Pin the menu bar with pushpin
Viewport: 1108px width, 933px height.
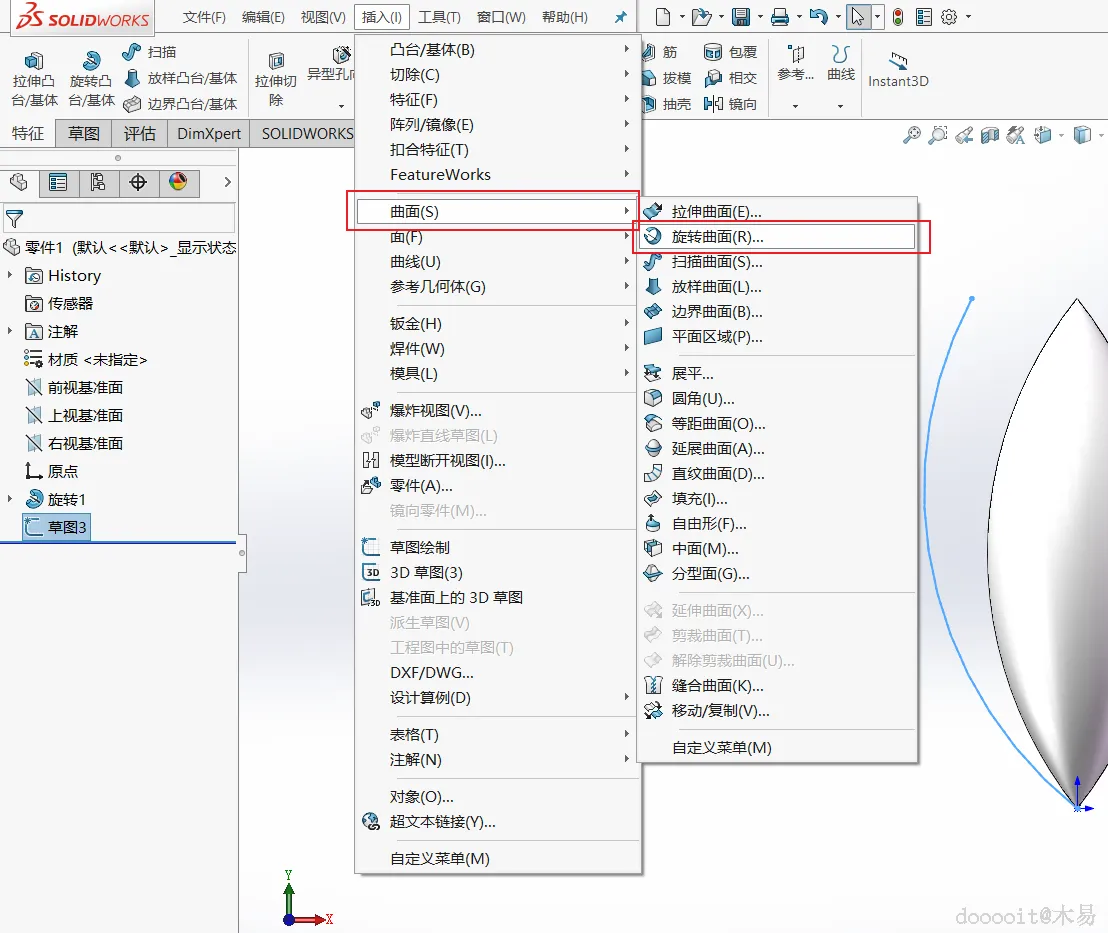point(620,17)
